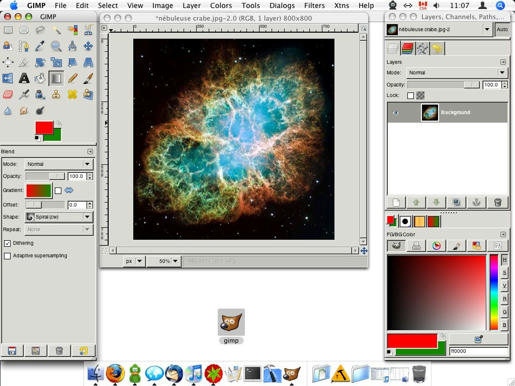Image resolution: width=515 pixels, height=386 pixels.
Task: Click the Auto button
Action: coord(502,29)
